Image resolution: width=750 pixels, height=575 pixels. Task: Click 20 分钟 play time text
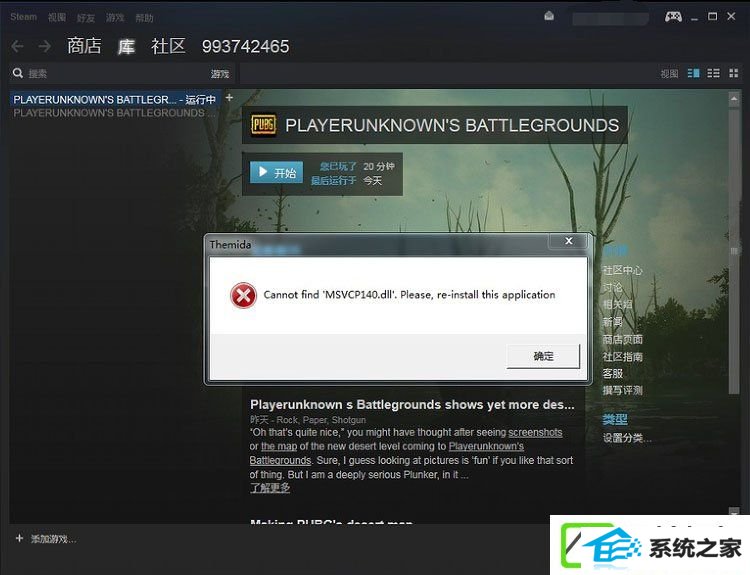point(378,166)
